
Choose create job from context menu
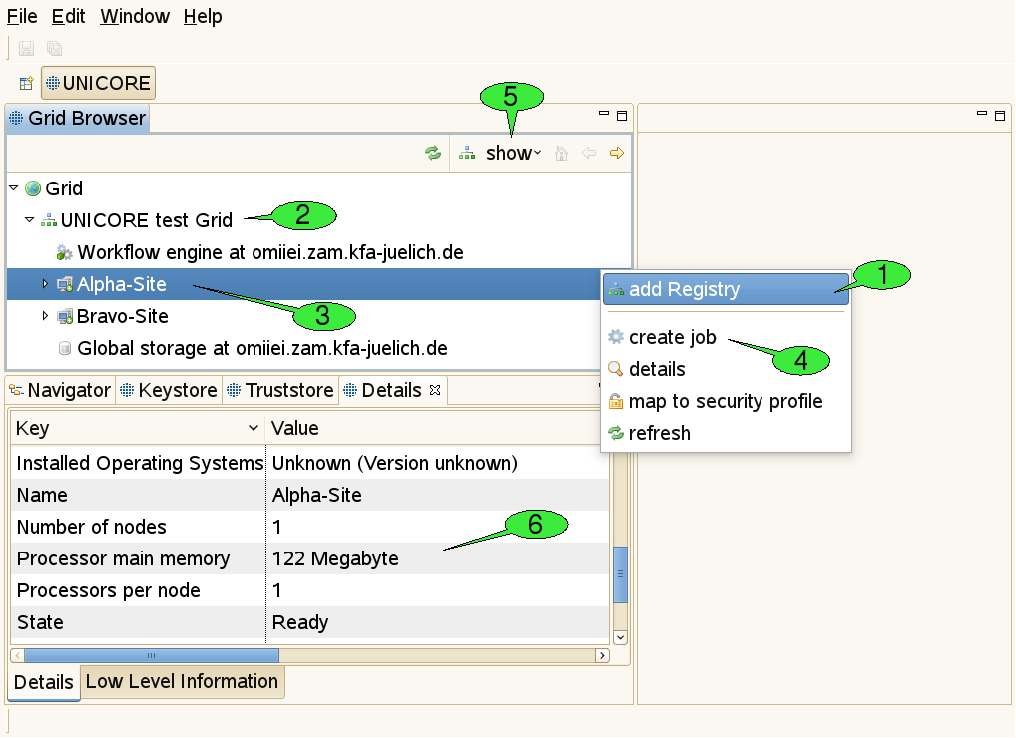[726, 337]
